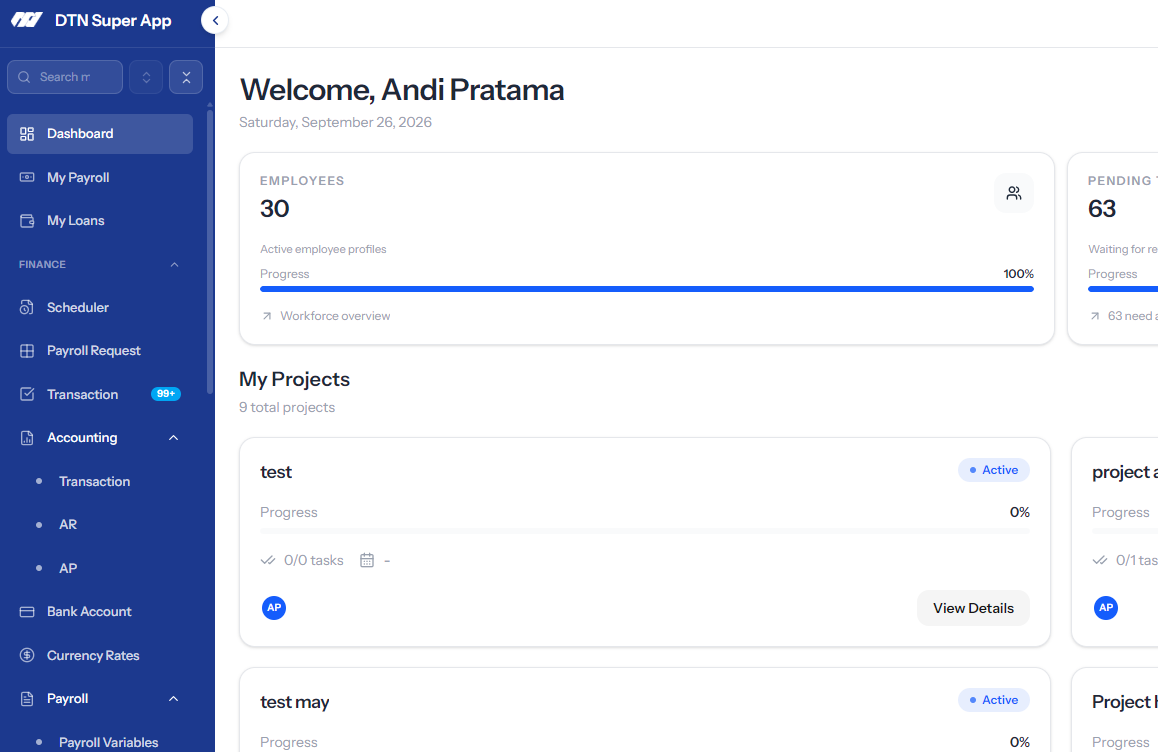Open AR under Accounting
1158x752 pixels.
tap(68, 524)
